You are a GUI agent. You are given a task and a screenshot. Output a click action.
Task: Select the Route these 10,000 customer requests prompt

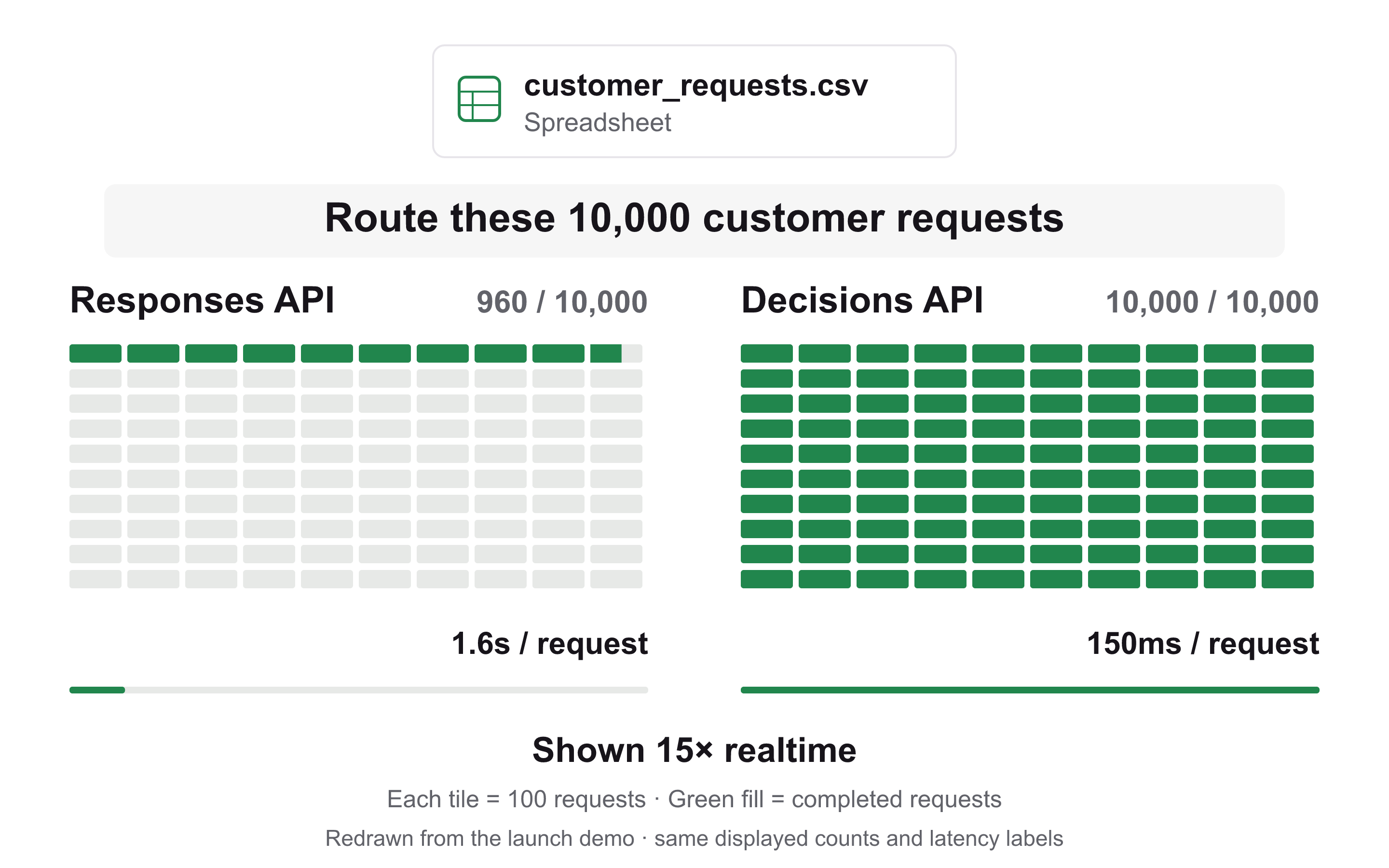(x=694, y=220)
